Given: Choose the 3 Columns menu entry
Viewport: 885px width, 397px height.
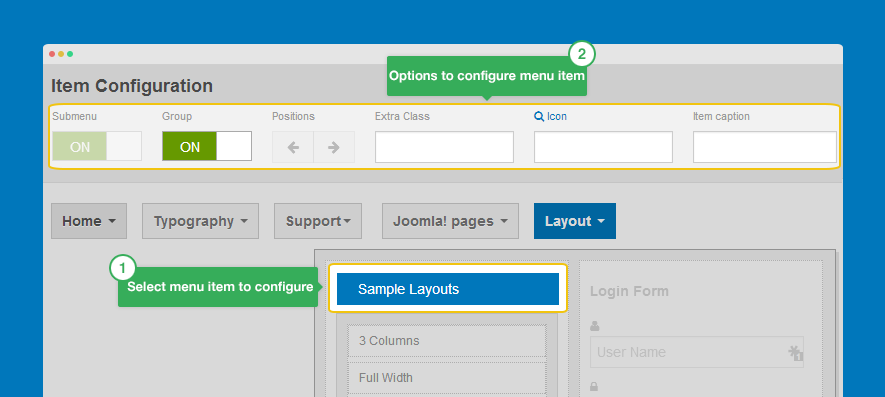Looking at the screenshot, I should [x=447, y=341].
